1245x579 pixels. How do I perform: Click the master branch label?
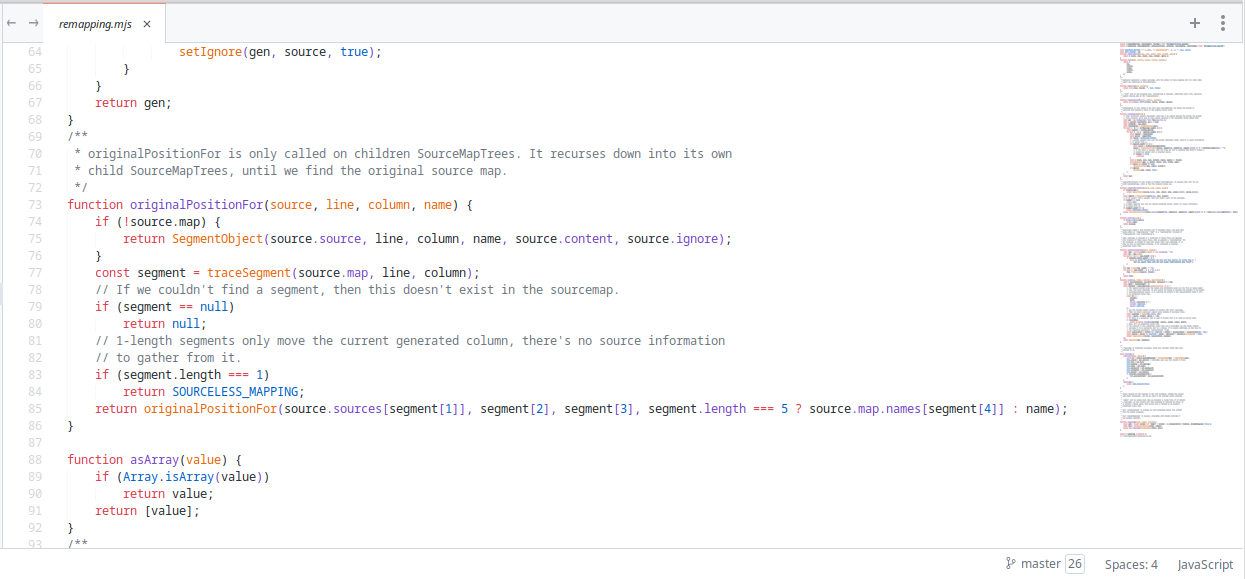point(1040,564)
